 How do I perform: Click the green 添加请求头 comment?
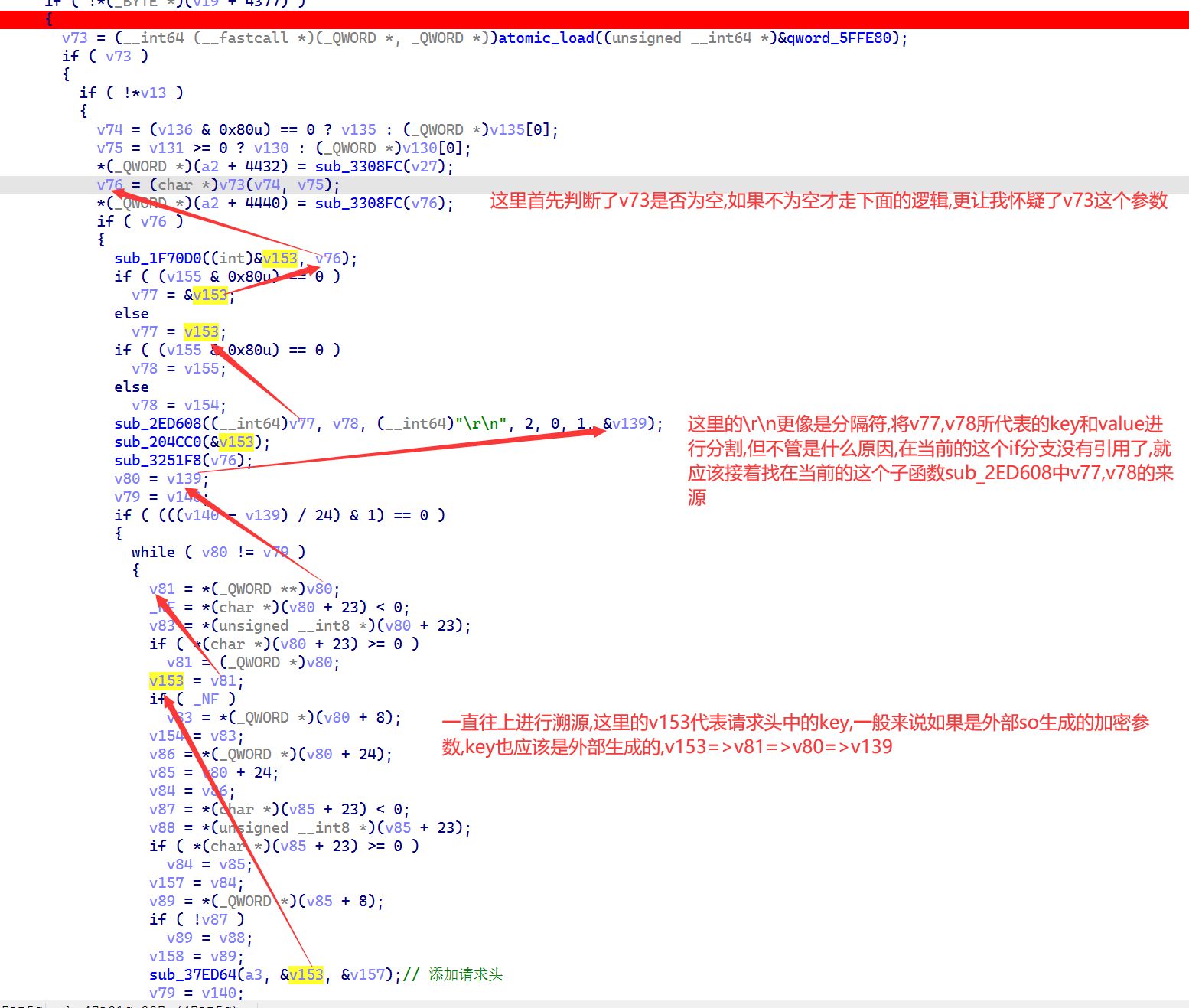[465, 974]
